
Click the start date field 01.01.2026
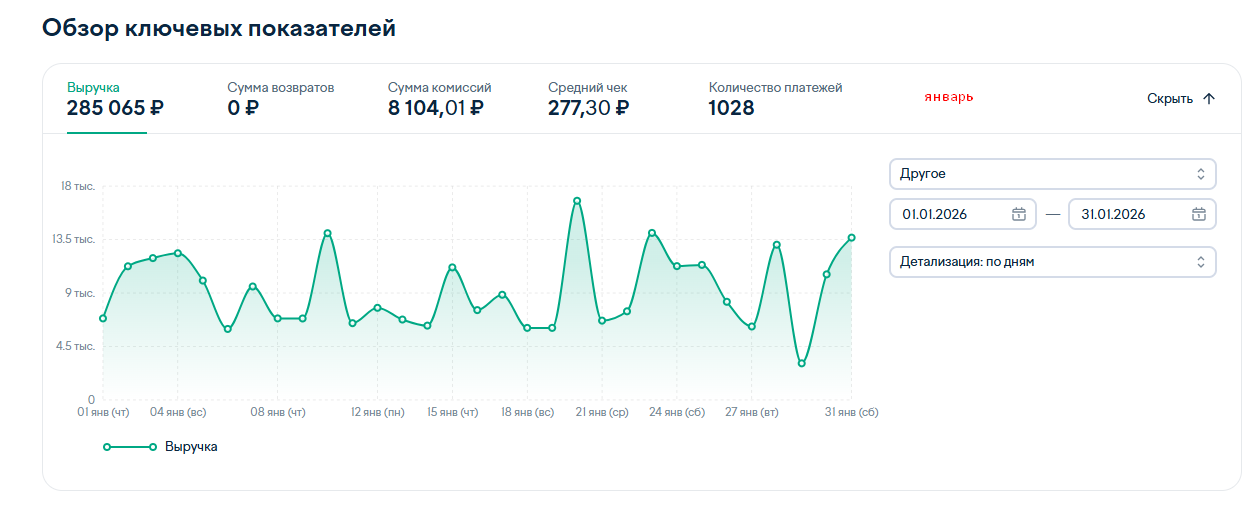click(961, 214)
